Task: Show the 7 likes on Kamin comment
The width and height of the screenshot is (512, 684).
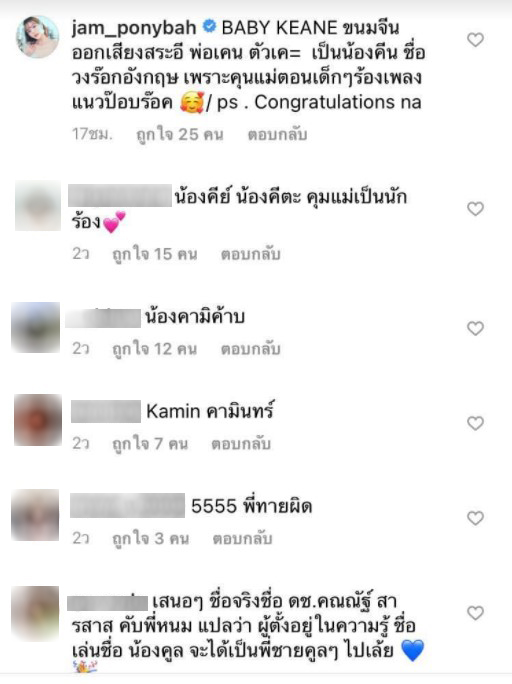Action: (x=150, y=444)
